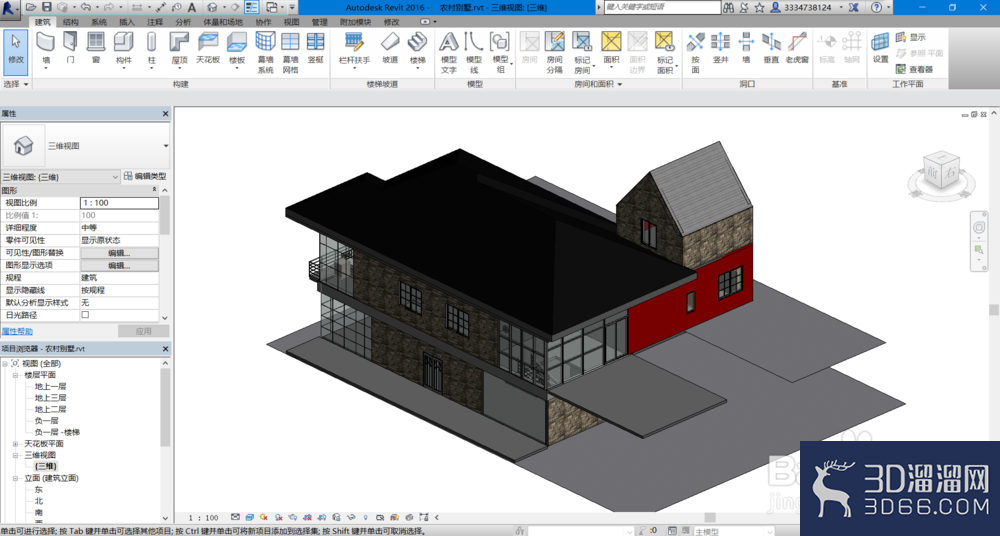Select the Stair (楼梯) tool
Viewport: 1000px width, 536px height.
click(418, 49)
